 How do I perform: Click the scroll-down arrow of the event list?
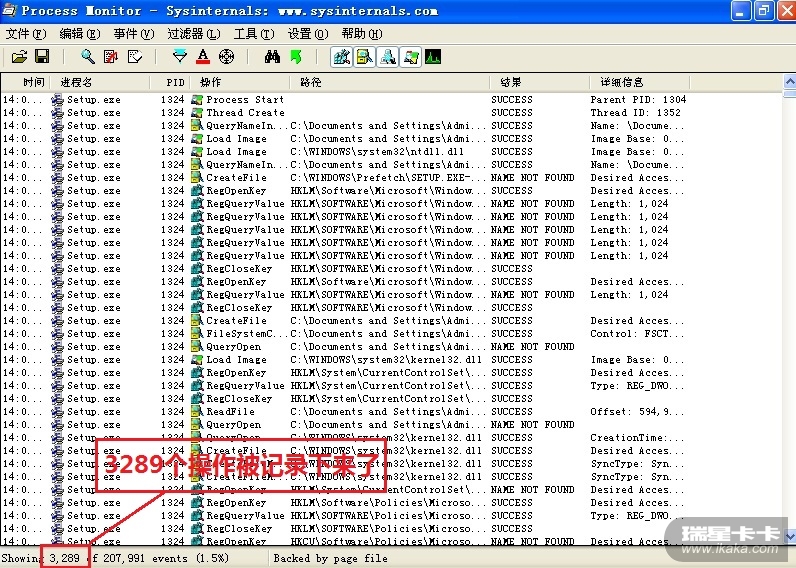click(x=790, y=536)
